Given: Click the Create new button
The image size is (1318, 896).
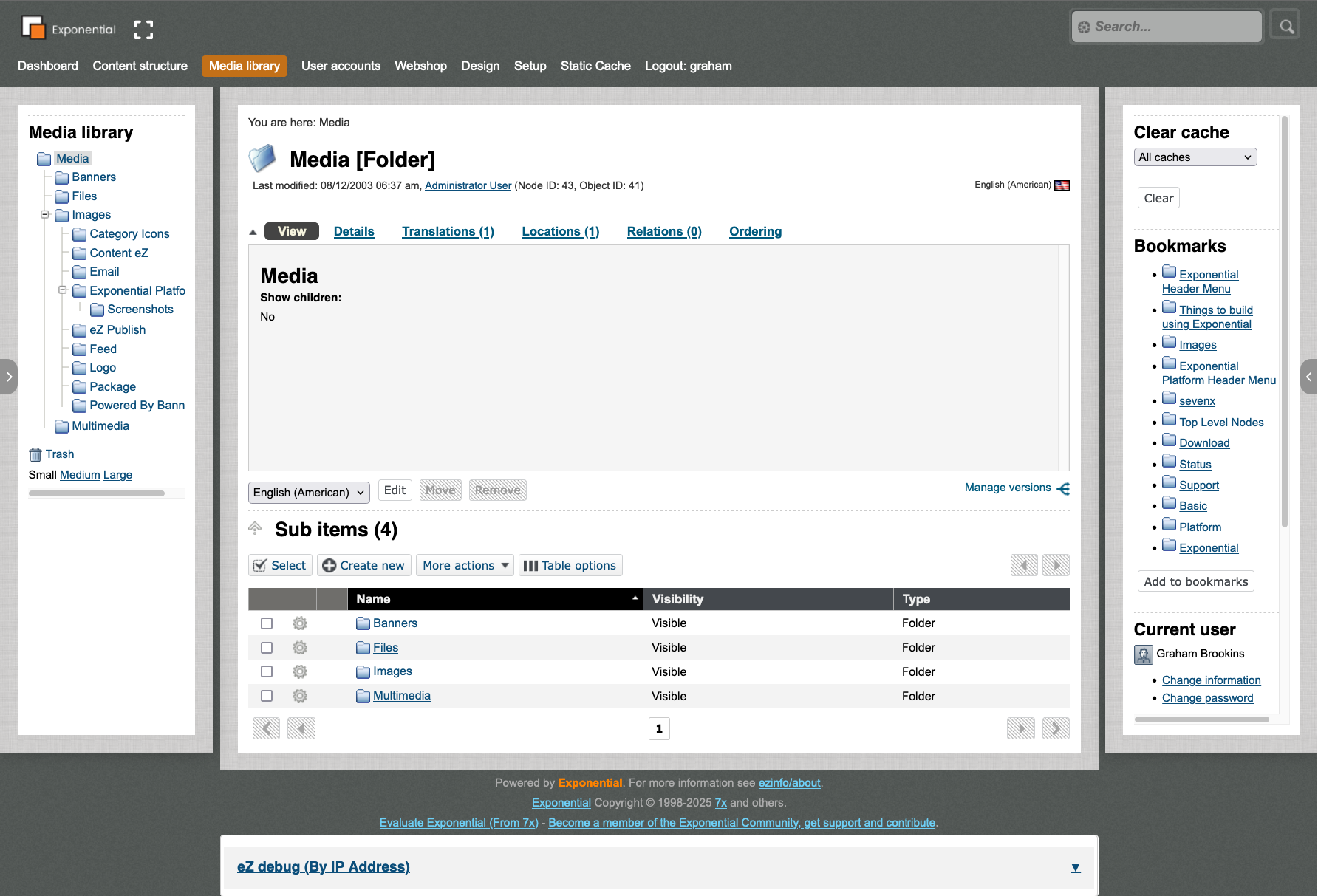Looking at the screenshot, I should click(x=364, y=565).
